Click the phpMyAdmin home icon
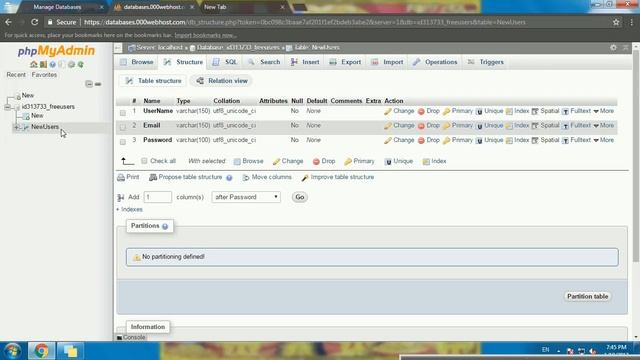 click(34, 64)
